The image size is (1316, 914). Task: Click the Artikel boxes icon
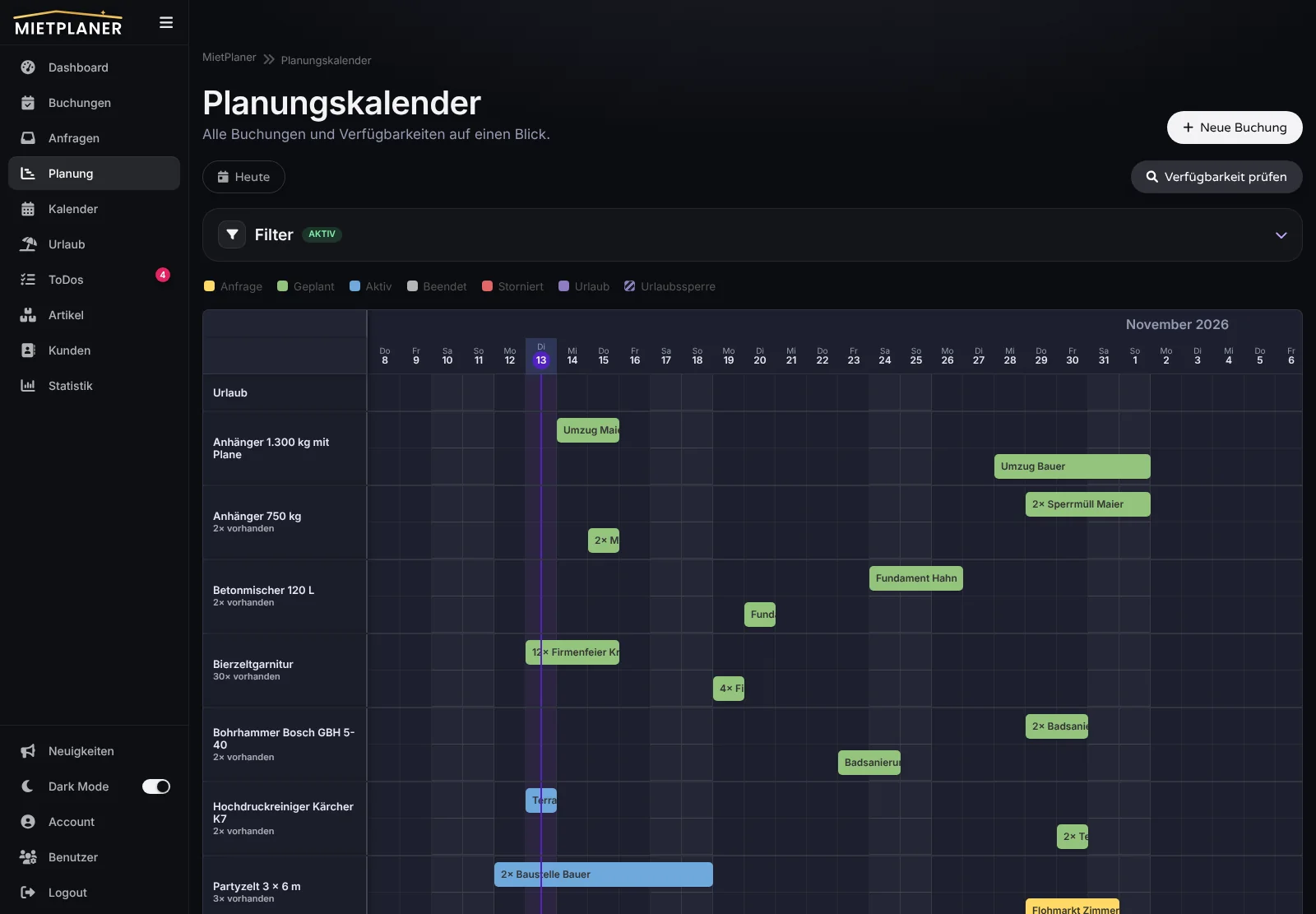tap(28, 315)
